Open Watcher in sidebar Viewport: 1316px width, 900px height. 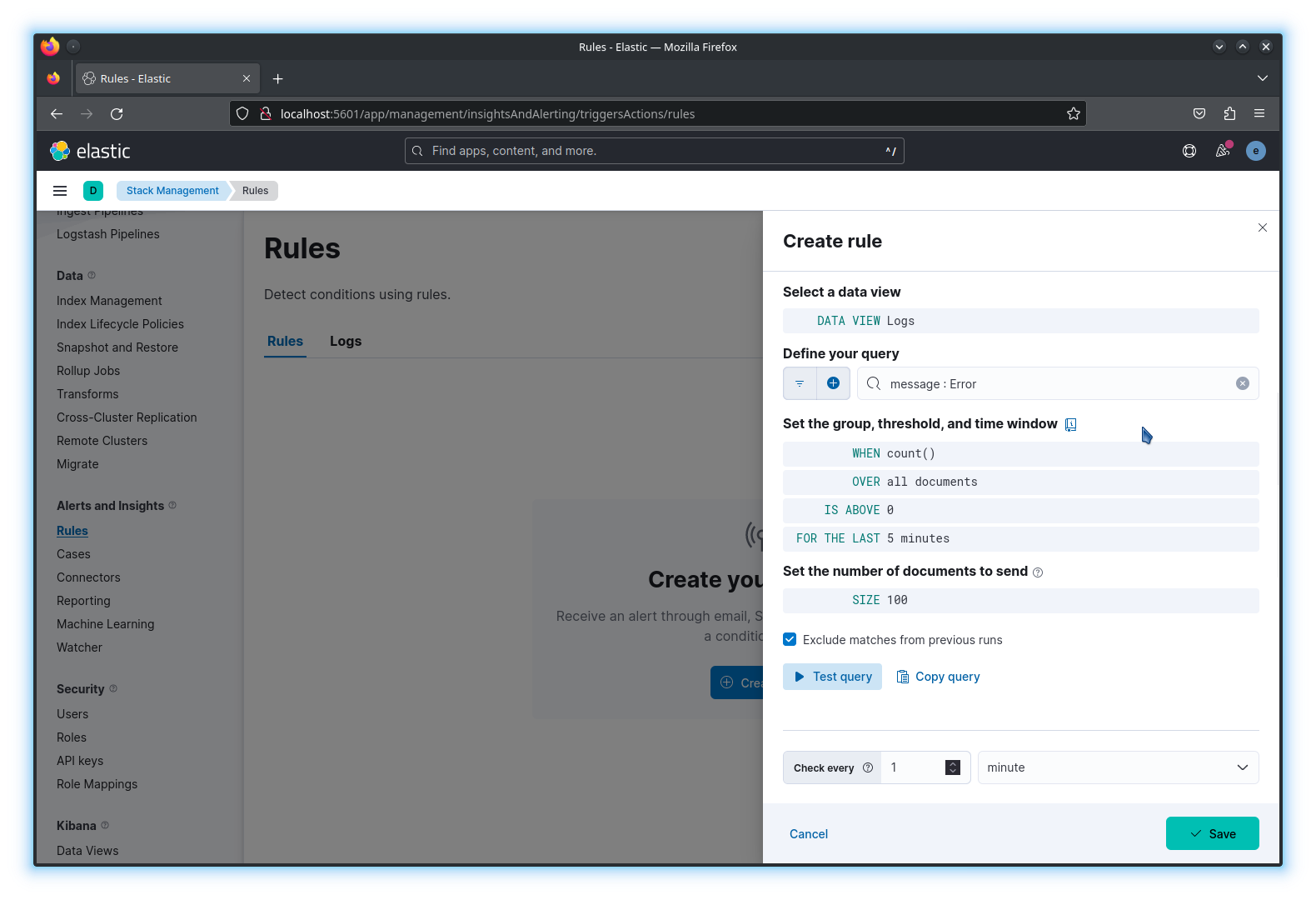pyautogui.click(x=79, y=647)
